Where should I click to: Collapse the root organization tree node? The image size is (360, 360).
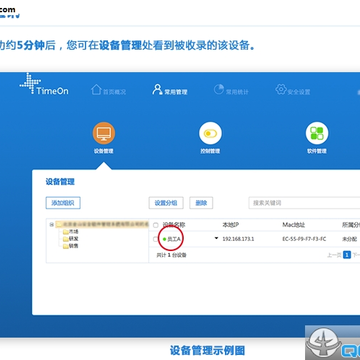[52, 225]
